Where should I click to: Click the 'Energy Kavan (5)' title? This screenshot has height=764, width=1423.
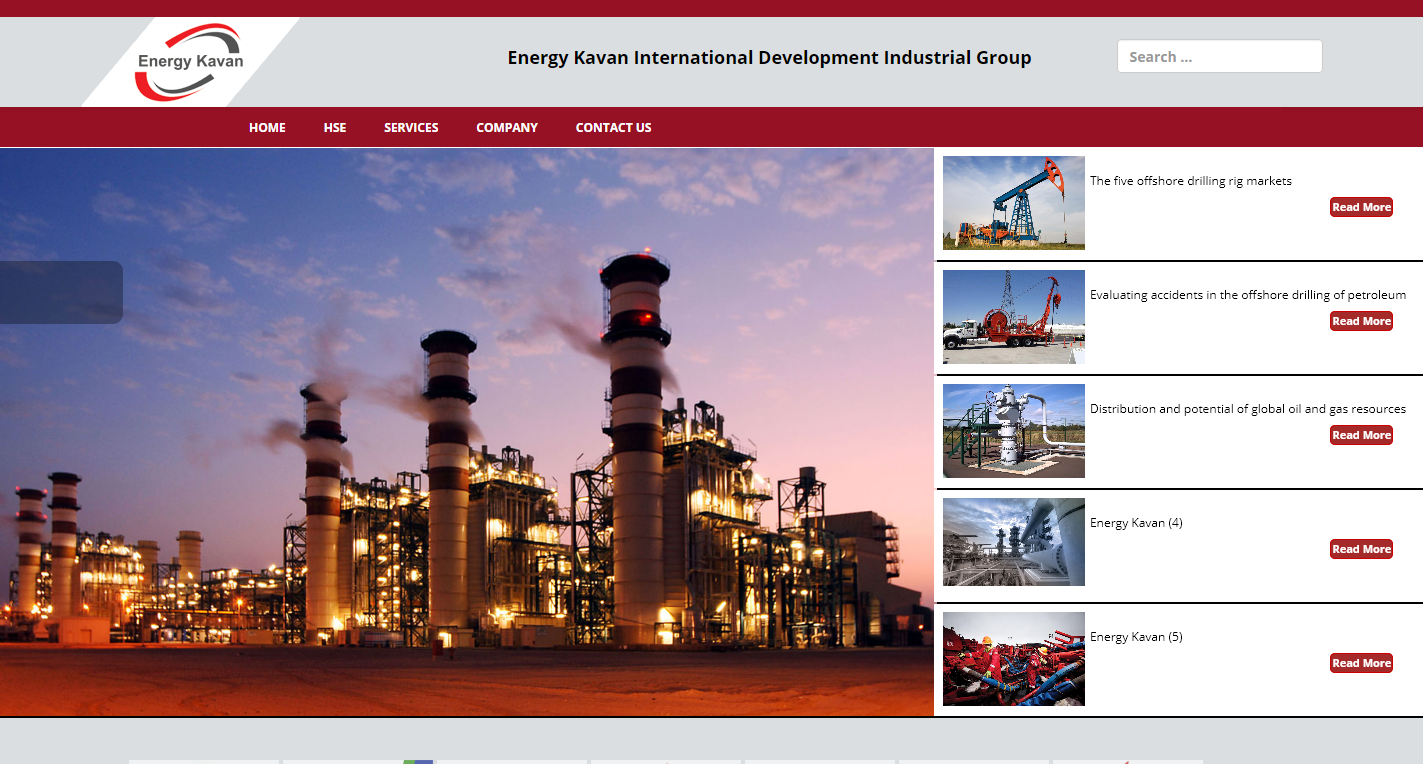1136,637
